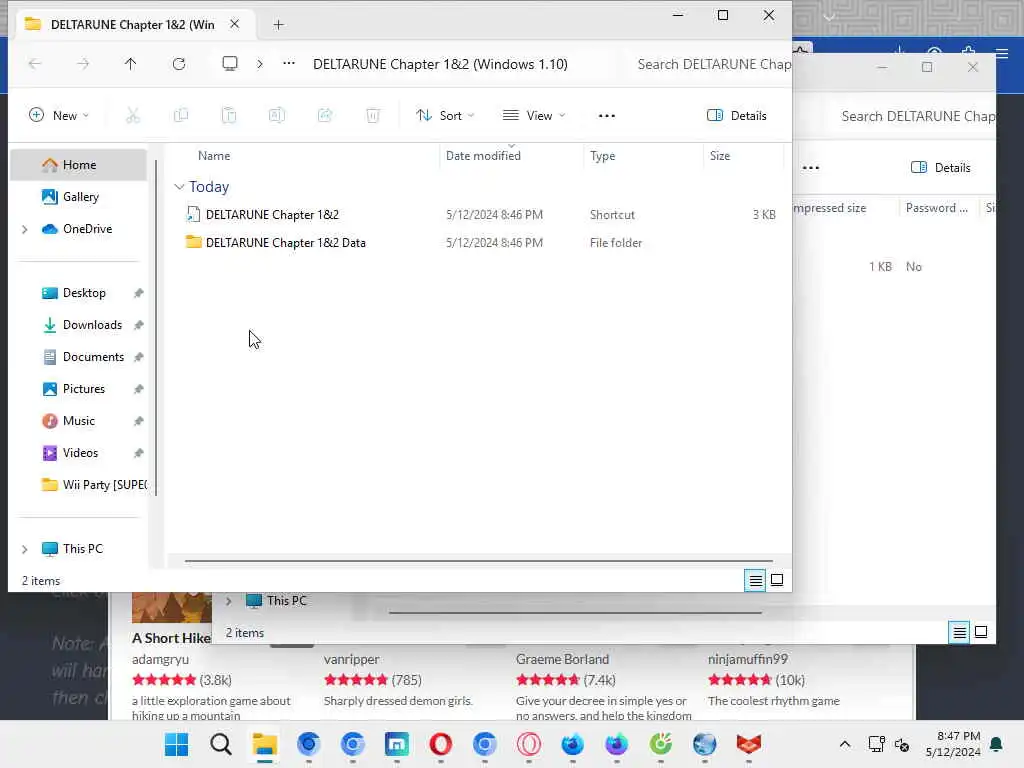Viewport: 1024px width, 768px height.
Task: Add a new File Explorer tab
Action: pos(278,25)
